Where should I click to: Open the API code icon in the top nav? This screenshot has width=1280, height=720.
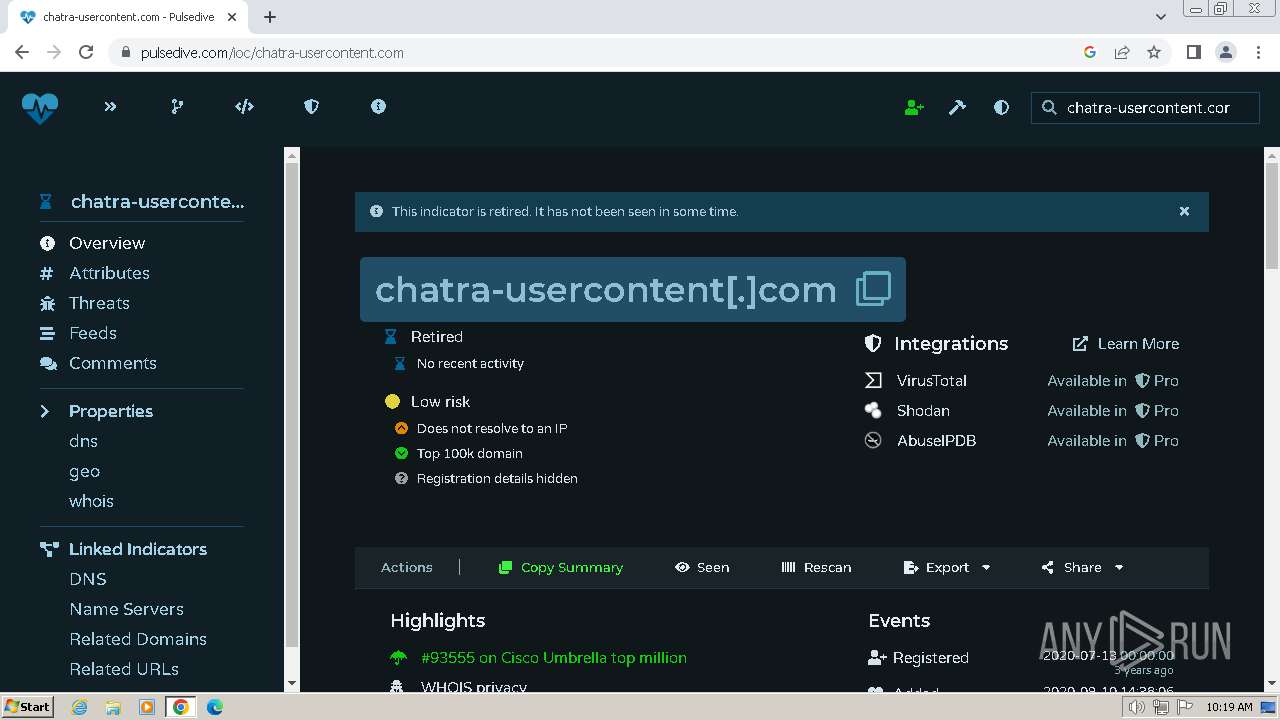tap(244, 106)
